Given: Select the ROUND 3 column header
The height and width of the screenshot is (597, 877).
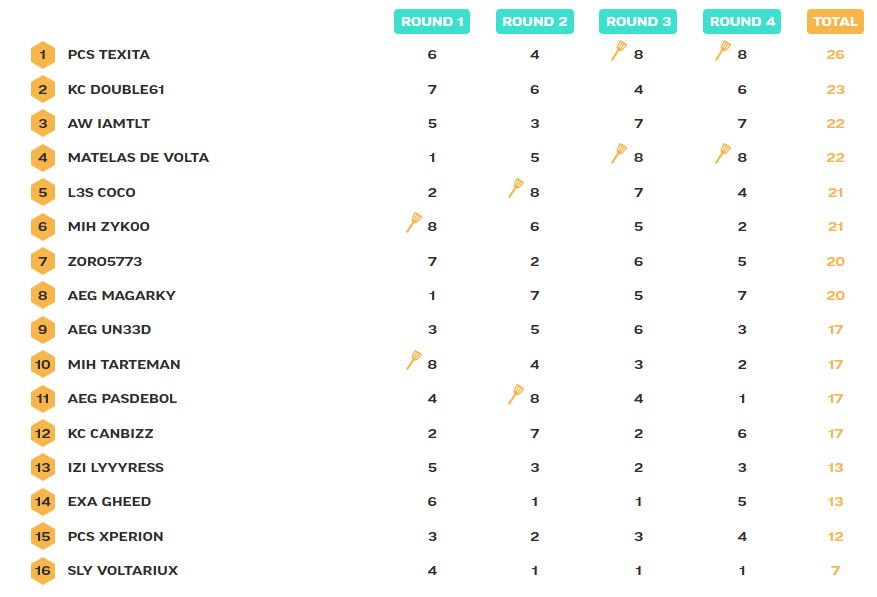Looking at the screenshot, I should point(639,21).
